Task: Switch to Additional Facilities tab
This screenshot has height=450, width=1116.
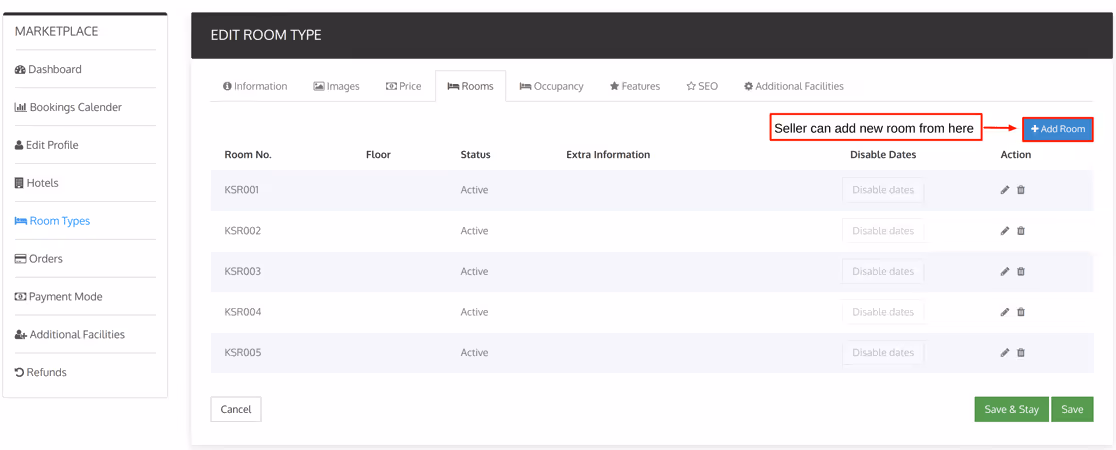Action: pyautogui.click(x=794, y=86)
